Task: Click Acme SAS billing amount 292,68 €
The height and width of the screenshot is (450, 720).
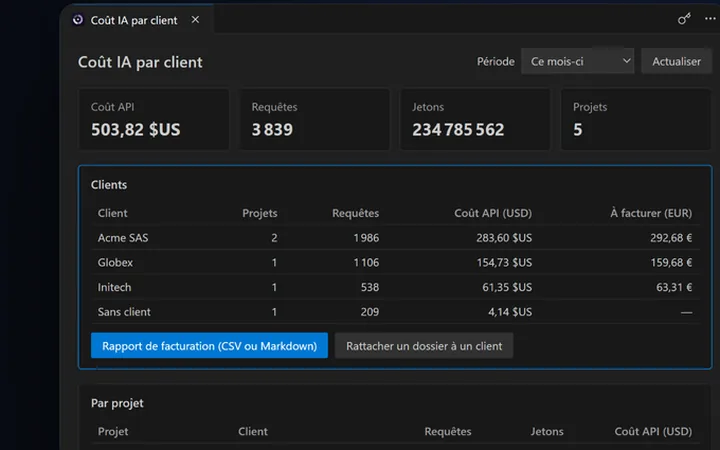Action: point(671,238)
